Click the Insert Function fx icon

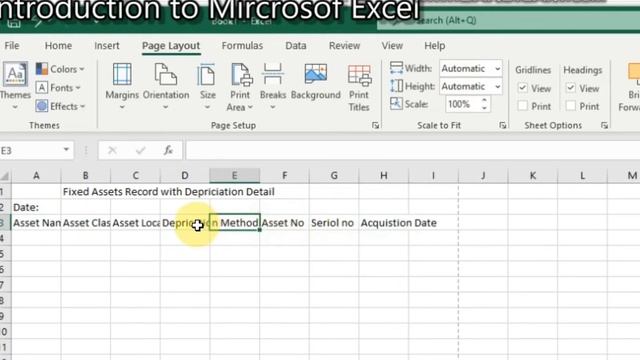[168, 151]
